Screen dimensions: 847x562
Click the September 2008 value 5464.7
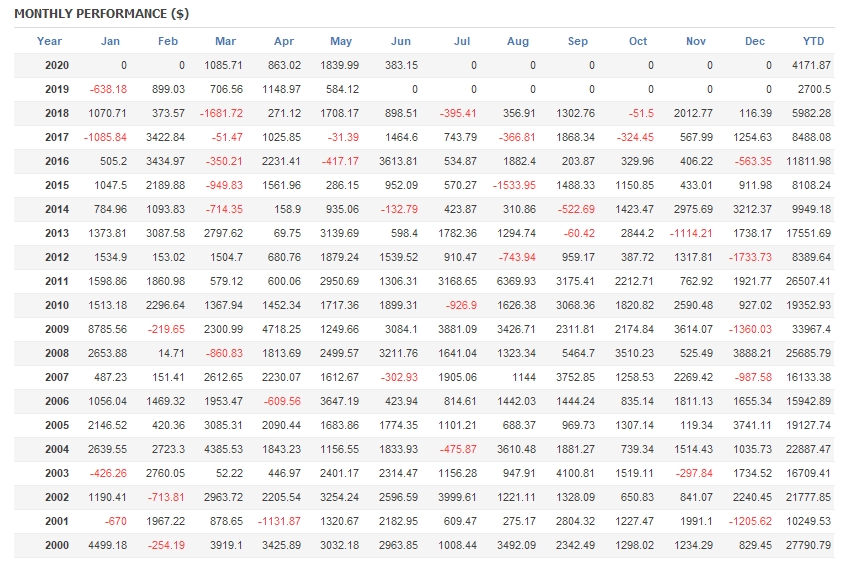pyautogui.click(x=577, y=353)
